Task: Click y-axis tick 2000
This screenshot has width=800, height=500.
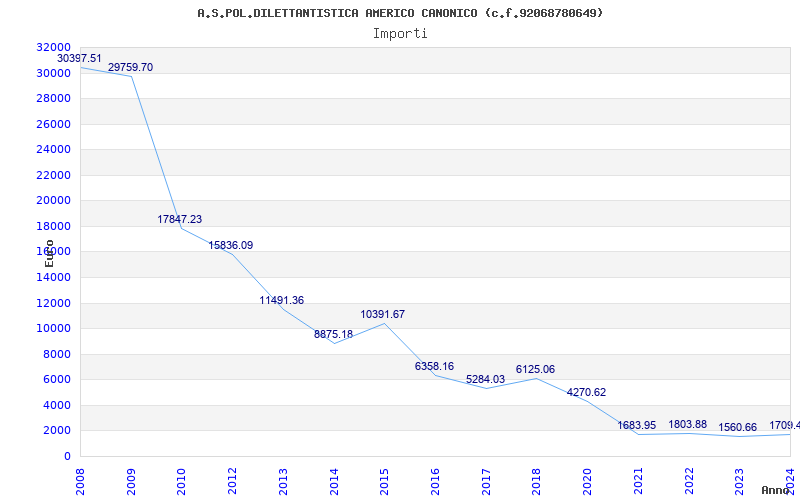Action: (57, 431)
